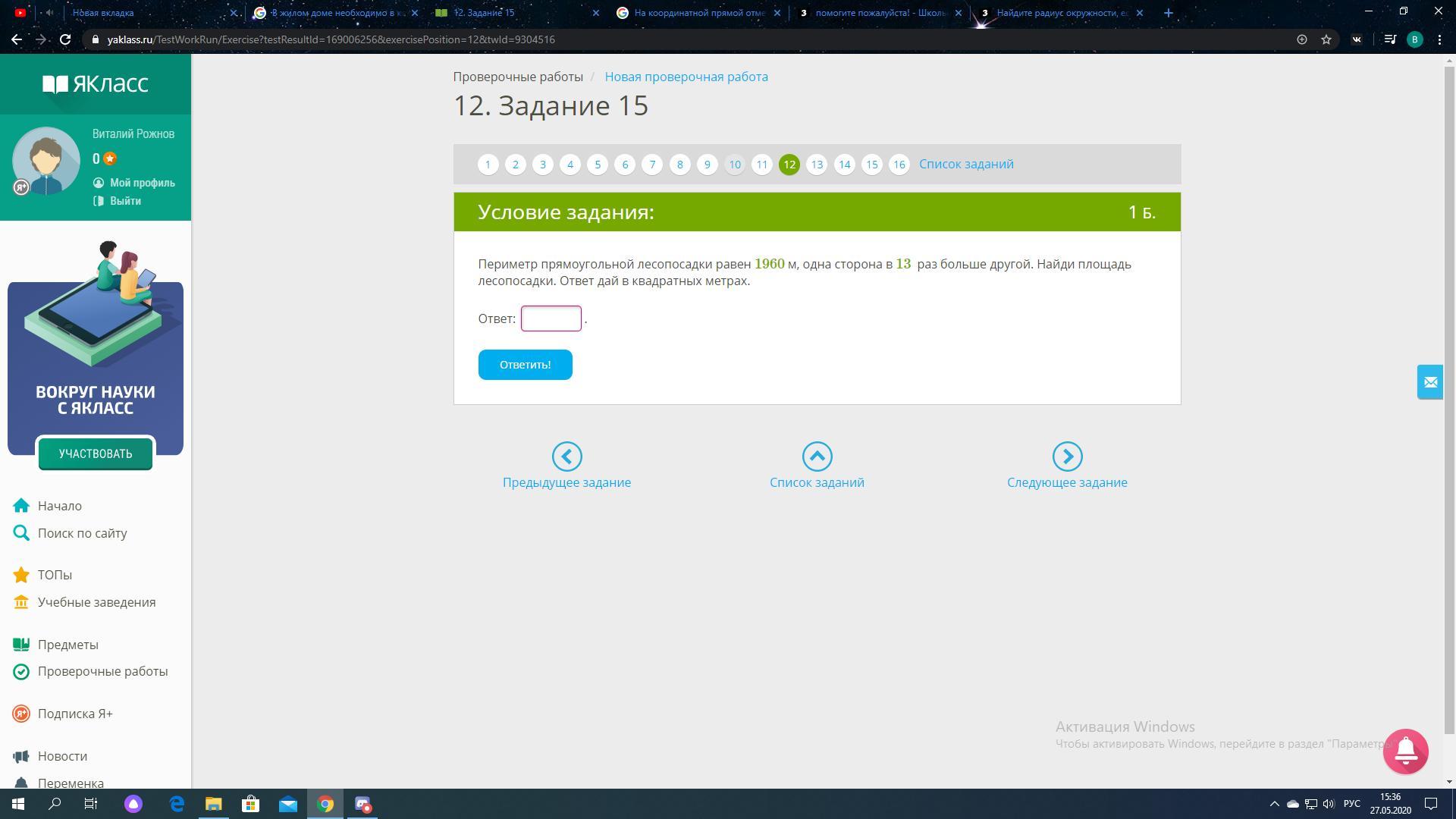Click the УЧАСТВОВАТЬ banner button
This screenshot has width=1456, height=819.
(x=96, y=453)
